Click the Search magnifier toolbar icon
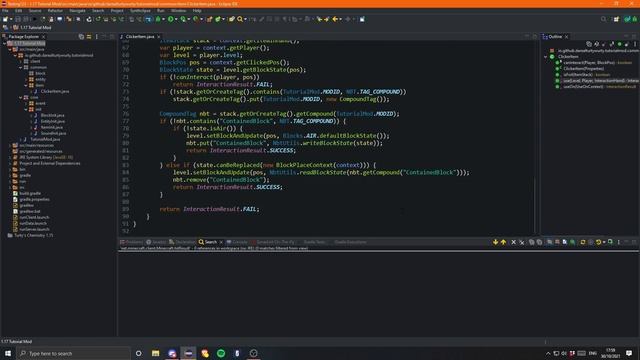640x360 pixels. [240, 19]
